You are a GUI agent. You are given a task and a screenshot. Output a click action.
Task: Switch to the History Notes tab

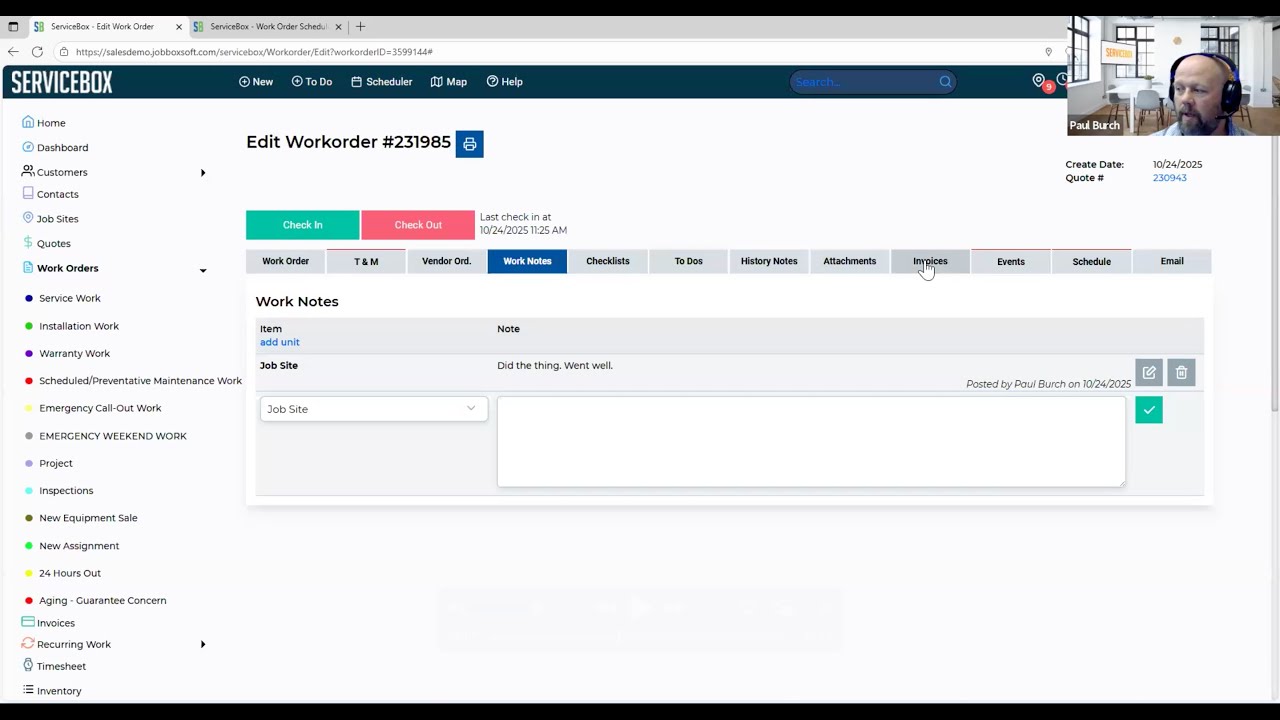click(769, 261)
